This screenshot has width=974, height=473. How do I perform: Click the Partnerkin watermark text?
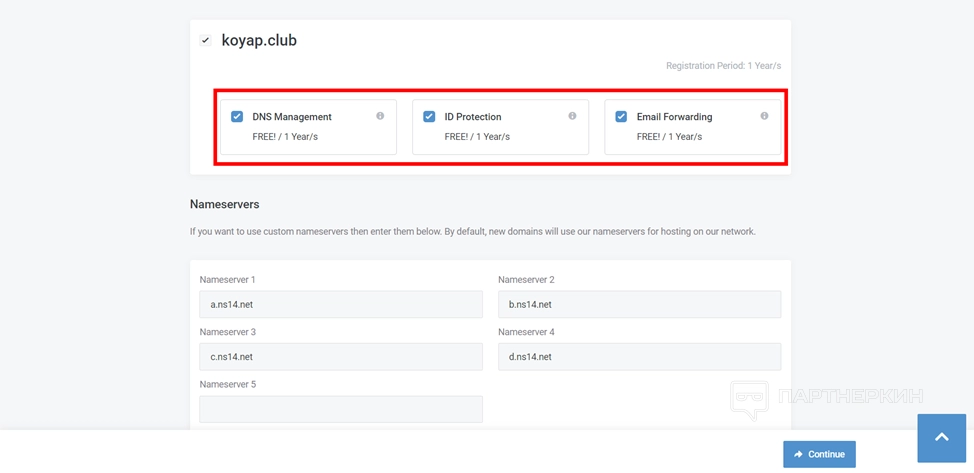coord(850,398)
